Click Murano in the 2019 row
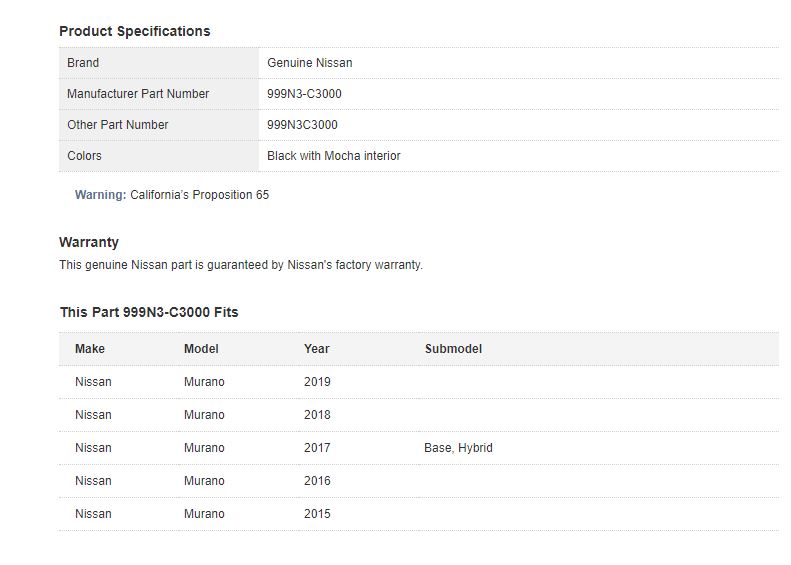The width and height of the screenshot is (791, 565). pyautogui.click(x=204, y=382)
